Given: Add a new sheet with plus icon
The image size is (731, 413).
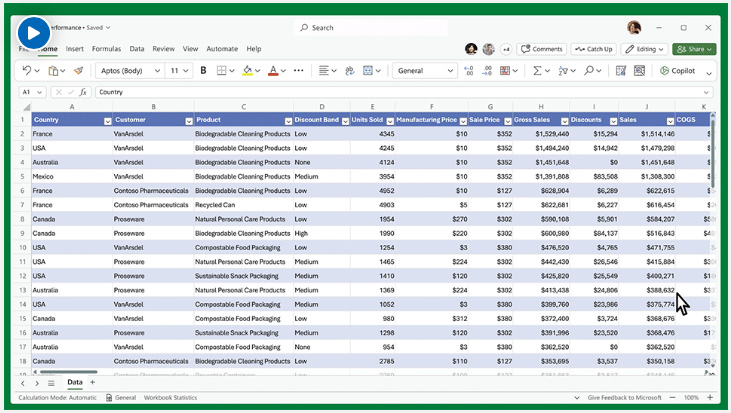Looking at the screenshot, I should (x=93, y=382).
